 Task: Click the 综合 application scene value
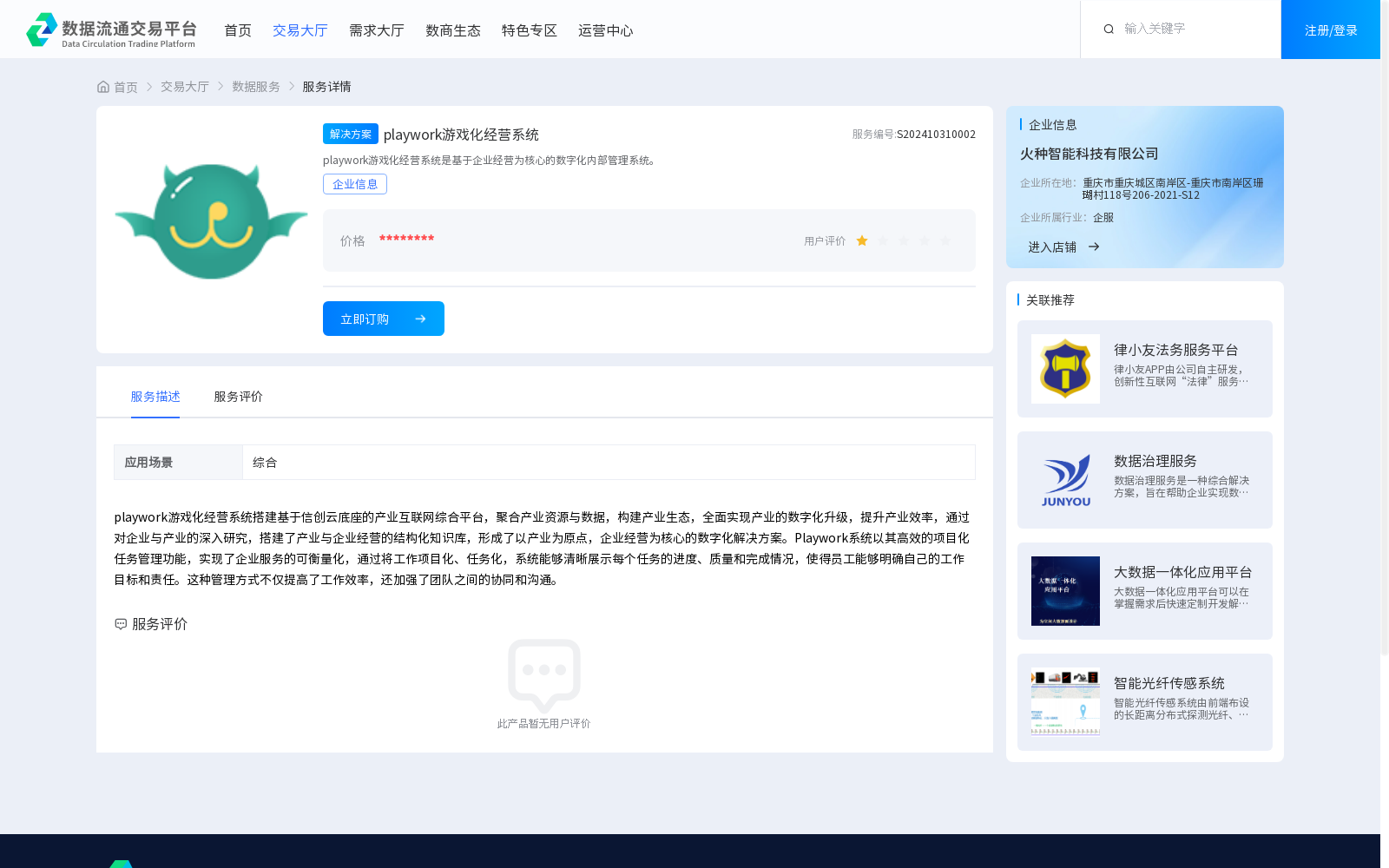click(265, 463)
